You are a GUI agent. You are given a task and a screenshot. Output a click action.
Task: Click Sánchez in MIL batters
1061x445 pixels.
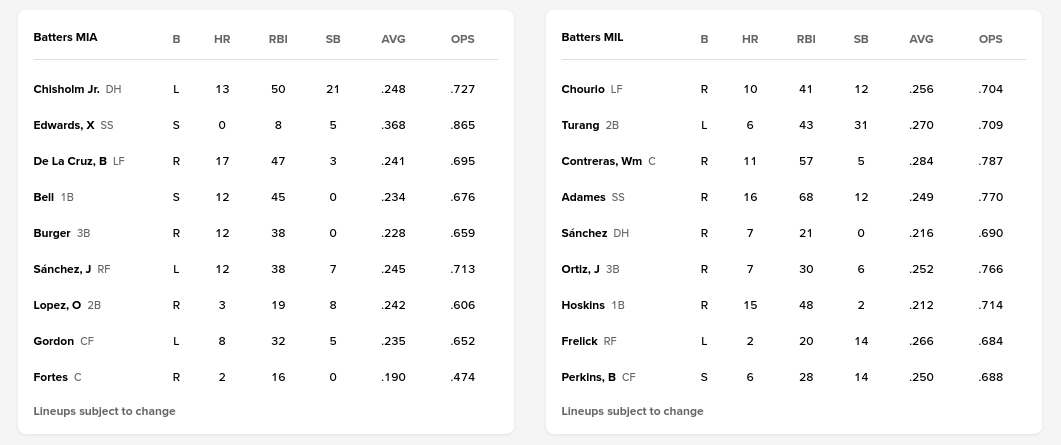pos(584,233)
